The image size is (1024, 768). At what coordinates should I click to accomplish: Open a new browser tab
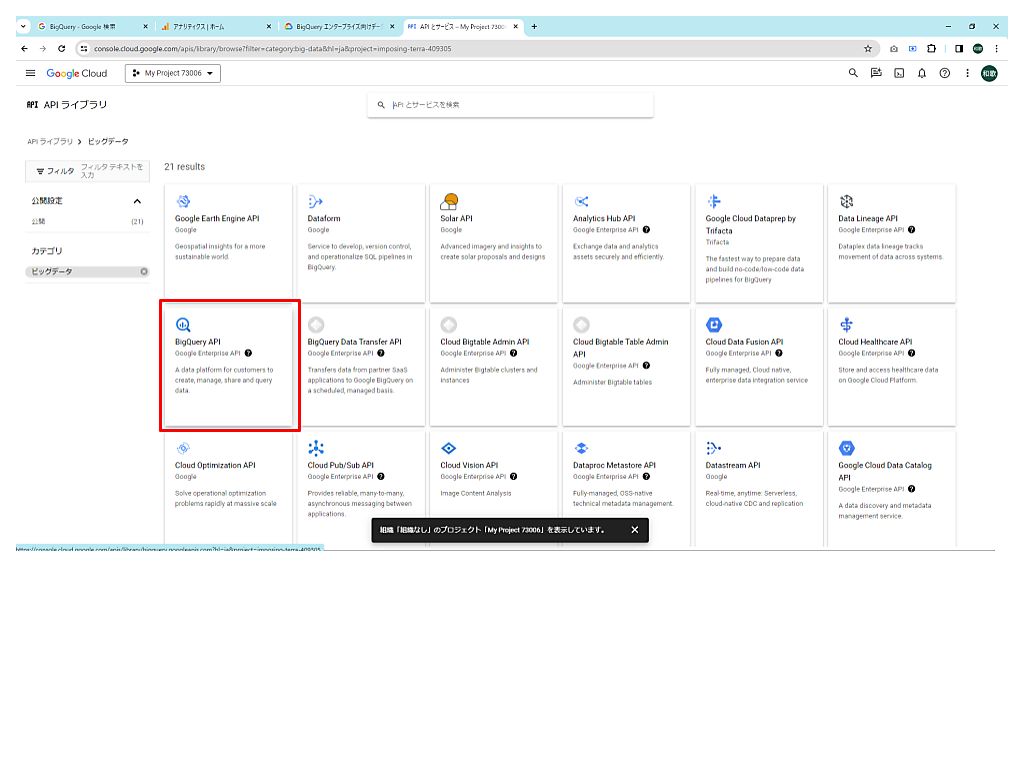click(534, 27)
